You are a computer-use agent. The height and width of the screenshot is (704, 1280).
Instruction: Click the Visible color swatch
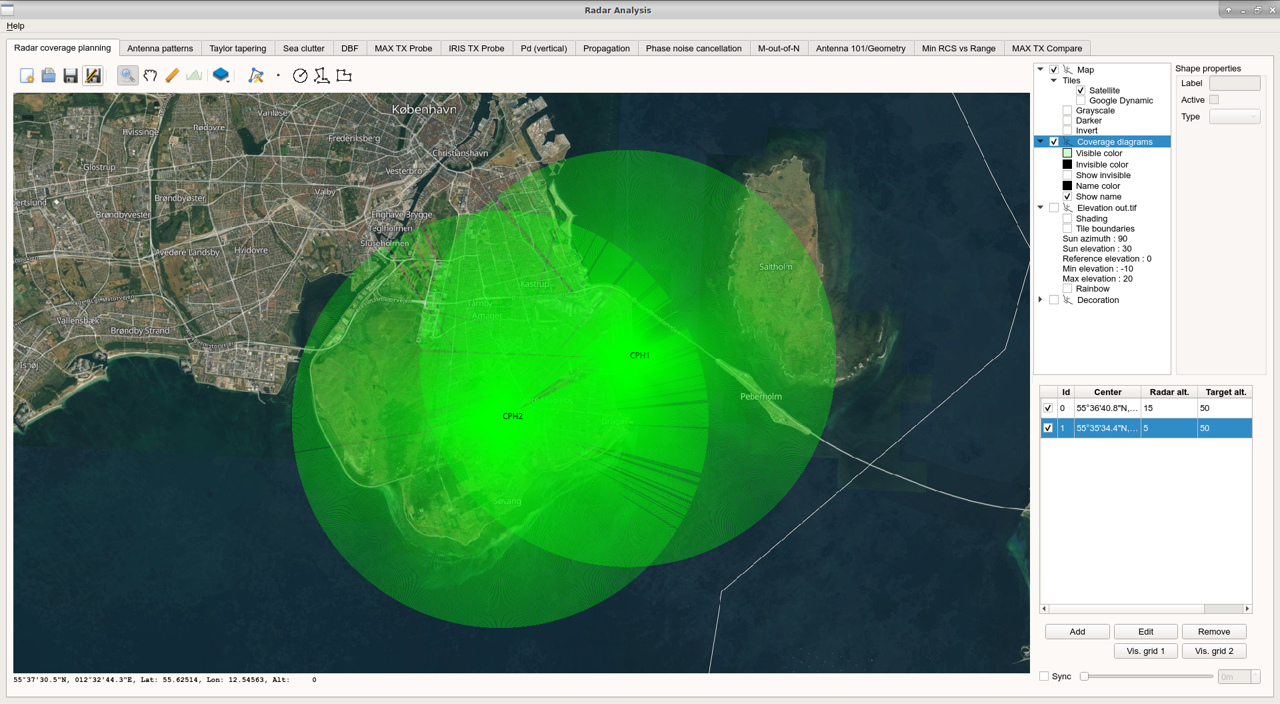(x=1067, y=152)
